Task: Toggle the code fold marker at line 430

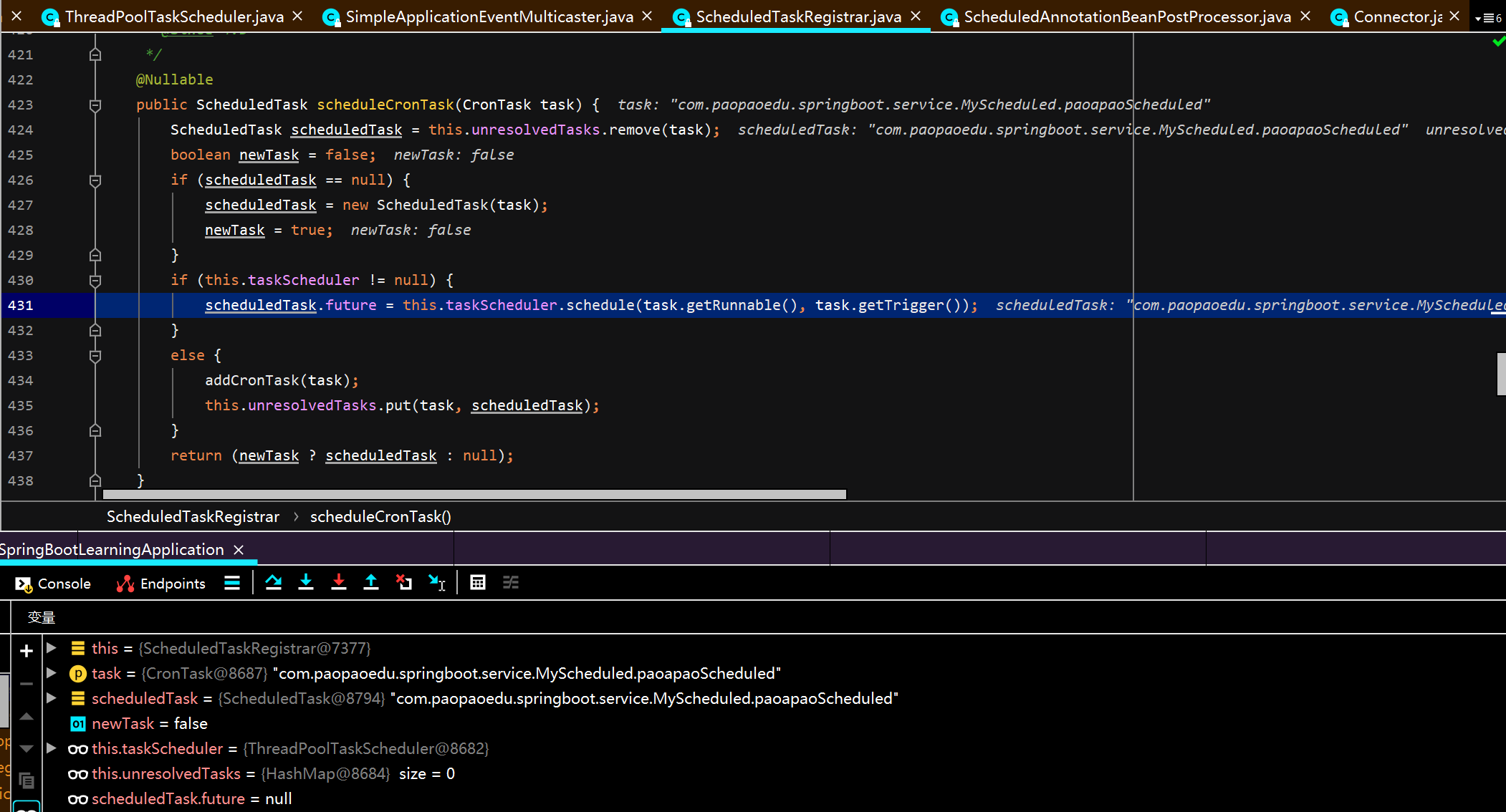Action: [95, 281]
